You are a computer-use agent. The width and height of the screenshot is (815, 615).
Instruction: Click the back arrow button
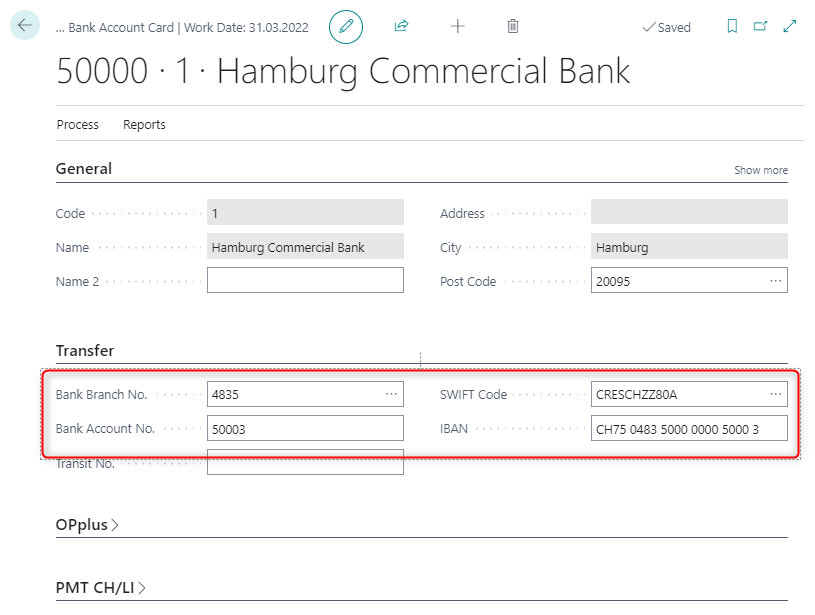coord(25,26)
